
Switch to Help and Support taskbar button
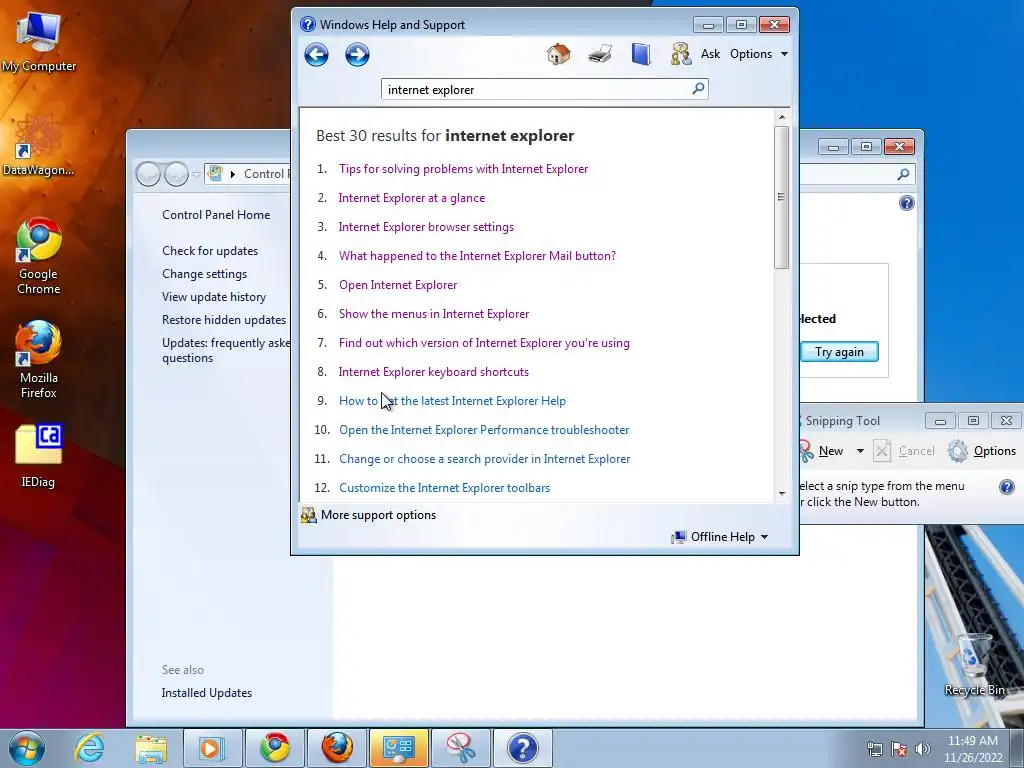click(x=522, y=748)
